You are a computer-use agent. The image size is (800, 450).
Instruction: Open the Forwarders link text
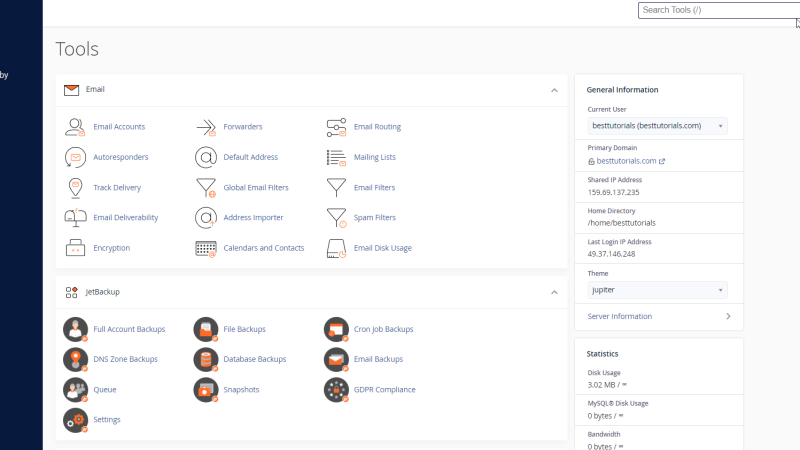pyautogui.click(x=243, y=127)
